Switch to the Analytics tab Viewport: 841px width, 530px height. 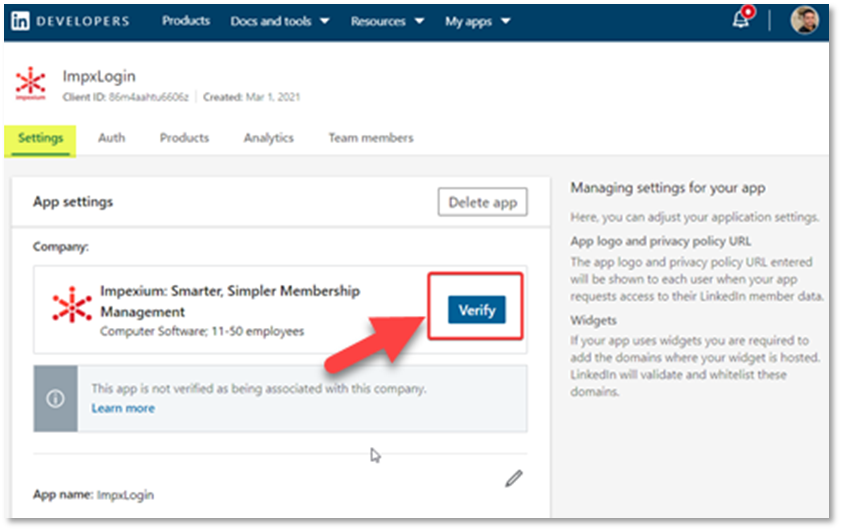[x=269, y=138]
